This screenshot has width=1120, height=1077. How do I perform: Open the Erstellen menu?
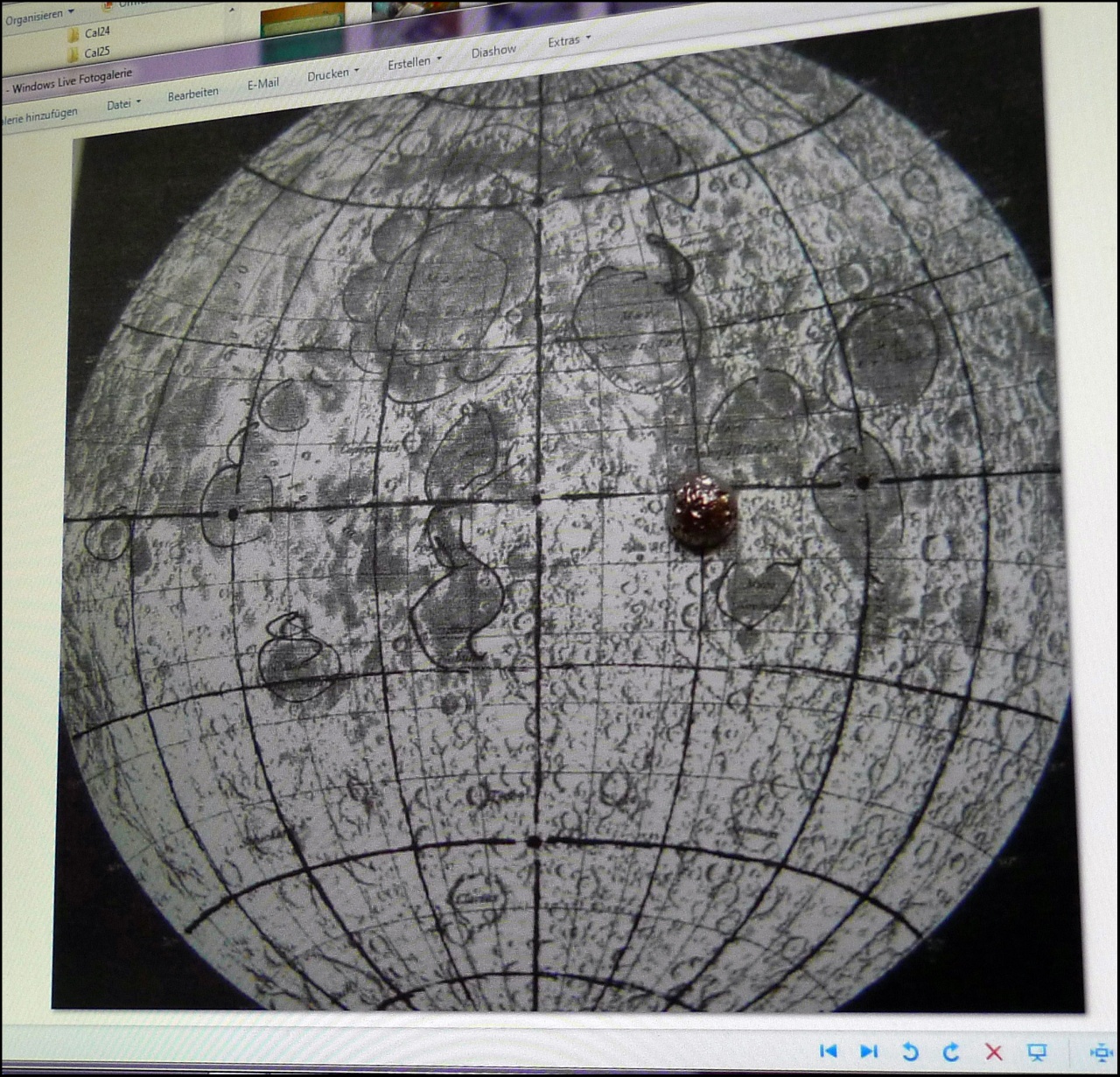(414, 62)
